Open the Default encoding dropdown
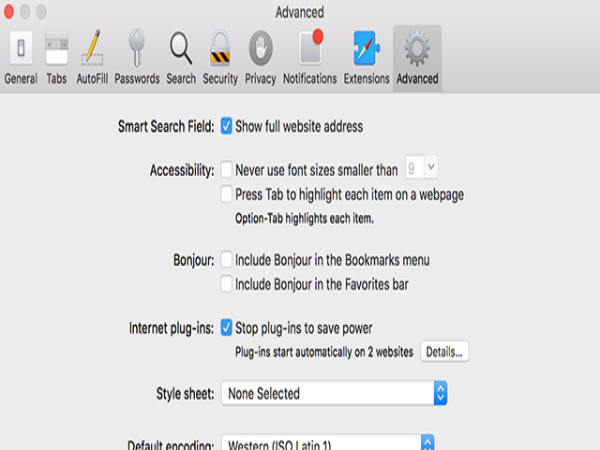Viewport: 600px width, 450px height. tap(328, 443)
